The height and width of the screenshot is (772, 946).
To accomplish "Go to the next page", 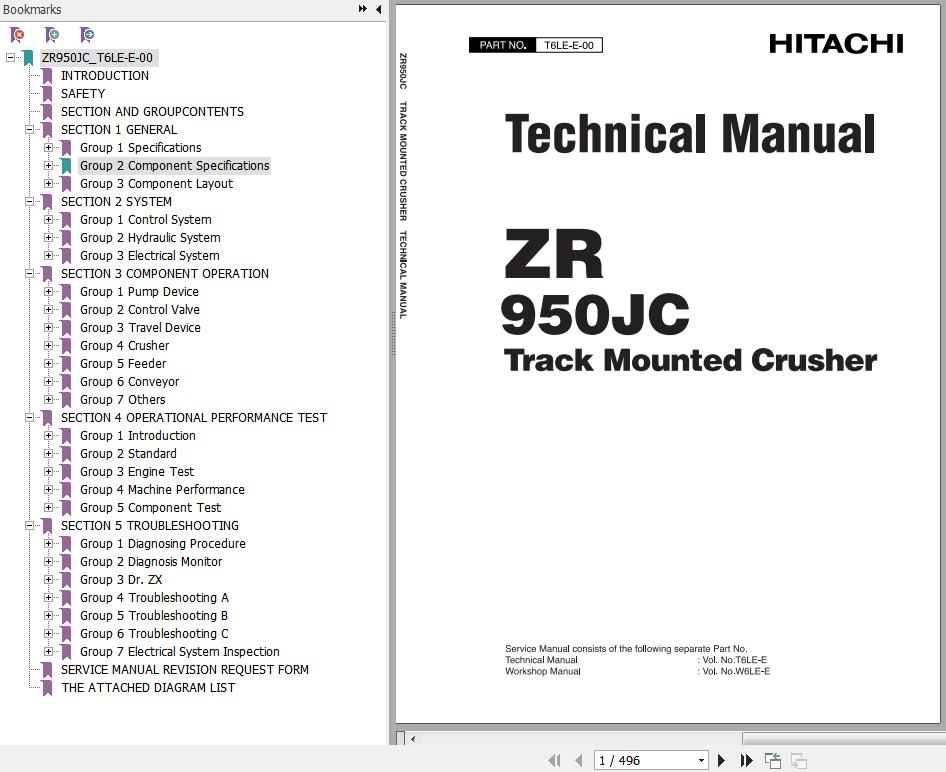I will [721, 761].
